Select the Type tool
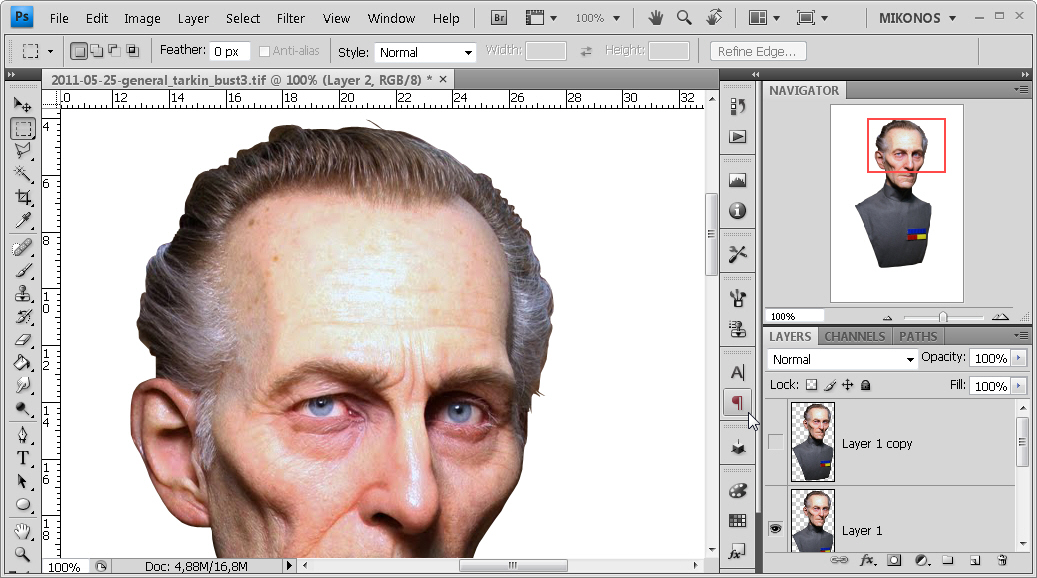1037x578 pixels. pos(23,458)
